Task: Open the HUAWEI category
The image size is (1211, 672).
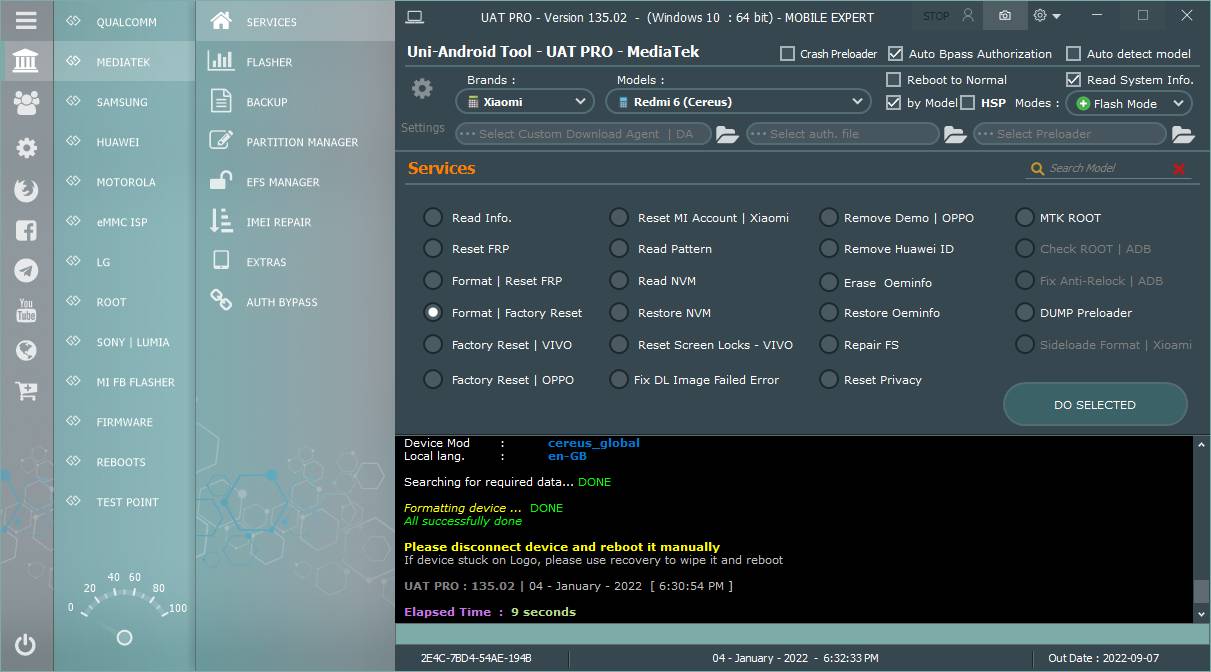Action: coord(124,142)
